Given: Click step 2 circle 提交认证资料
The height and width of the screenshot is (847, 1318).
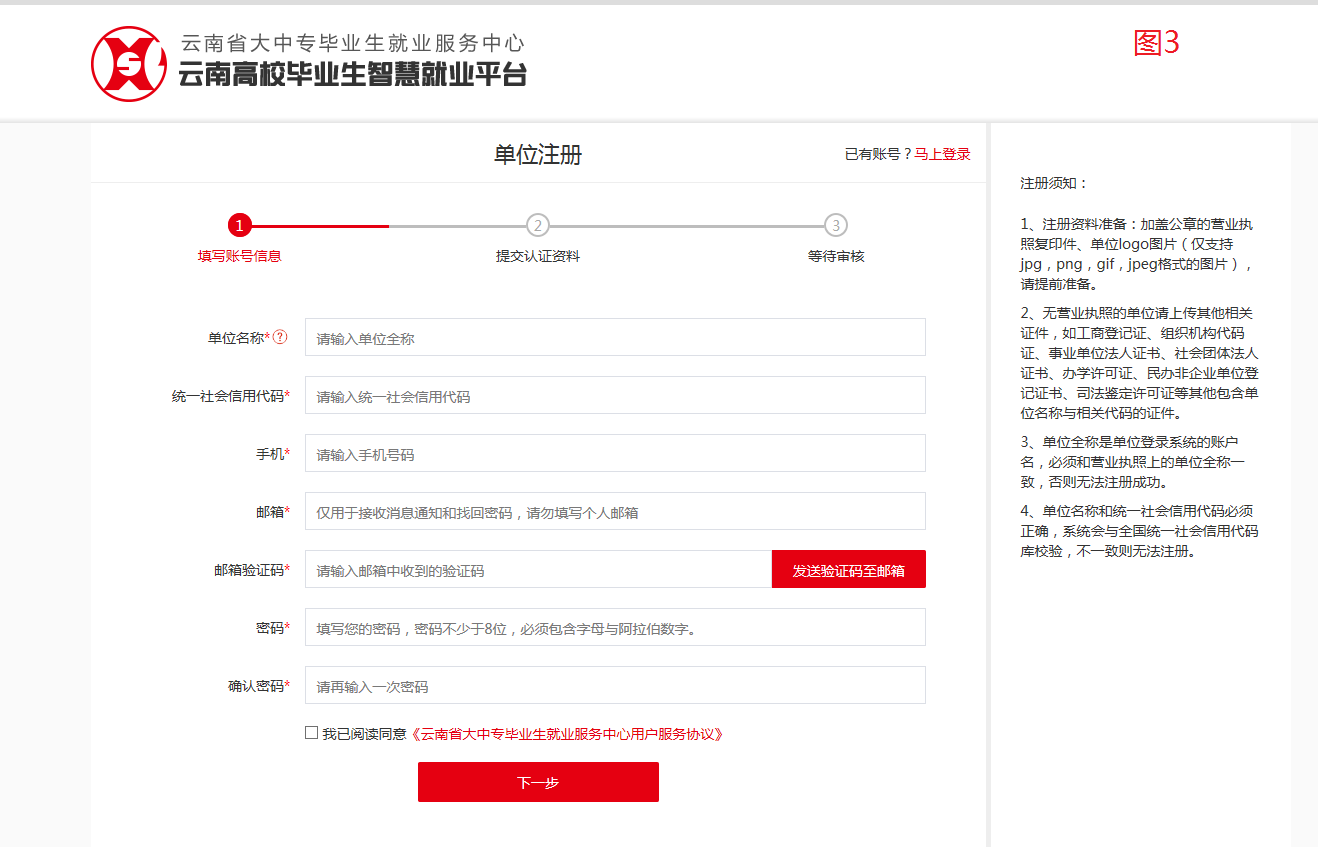Looking at the screenshot, I should pos(538,225).
